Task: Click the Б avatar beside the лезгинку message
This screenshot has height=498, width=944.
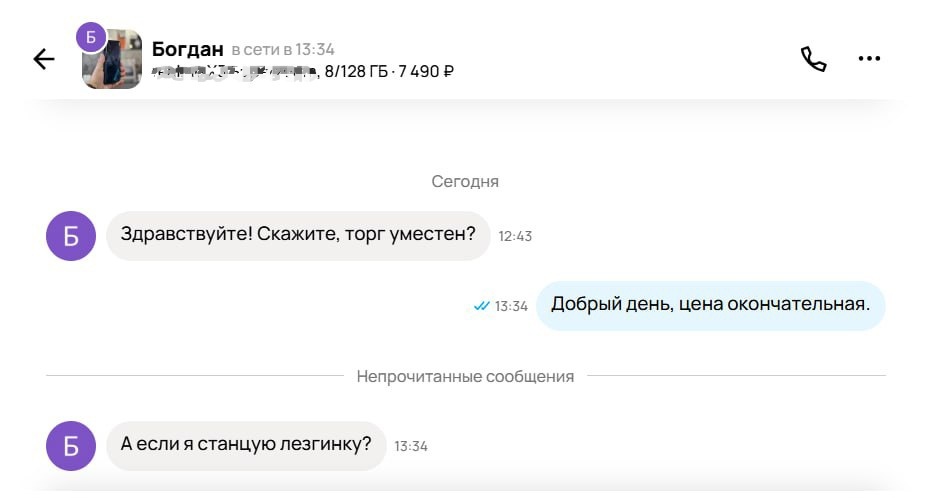Action: click(x=71, y=446)
